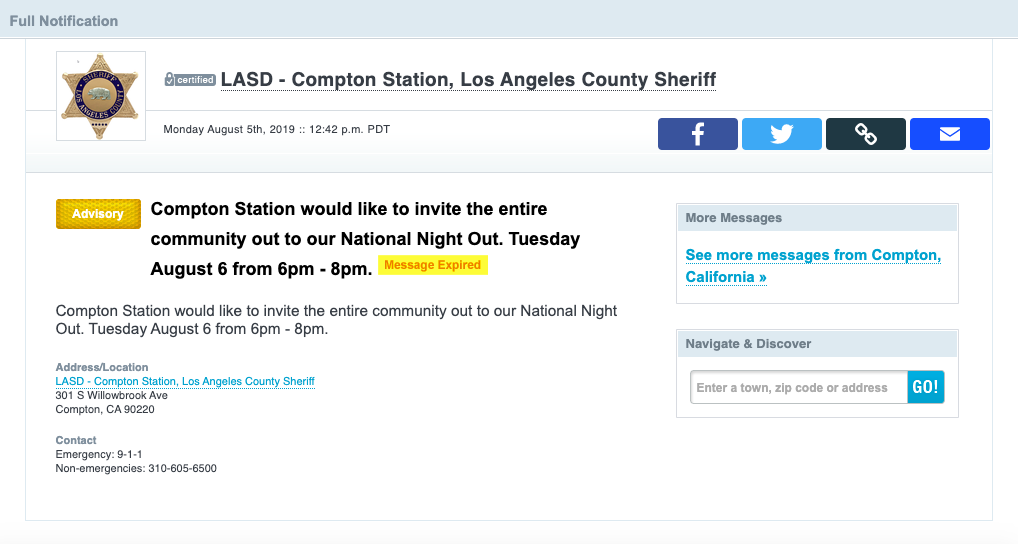This screenshot has height=544, width=1018.
Task: Share the notification on Twitter
Action: pos(781,134)
